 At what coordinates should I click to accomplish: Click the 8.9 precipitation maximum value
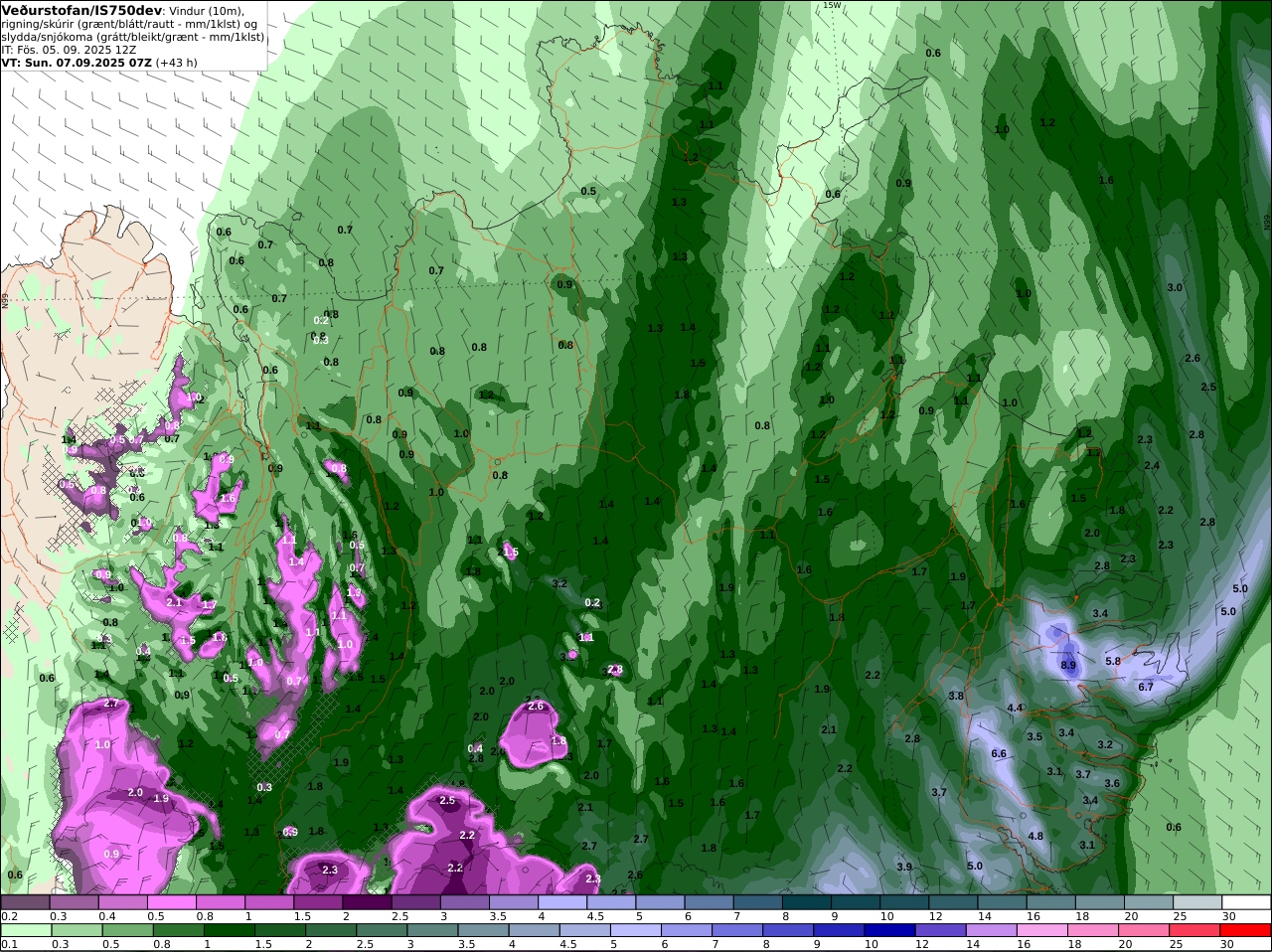coord(1068,665)
